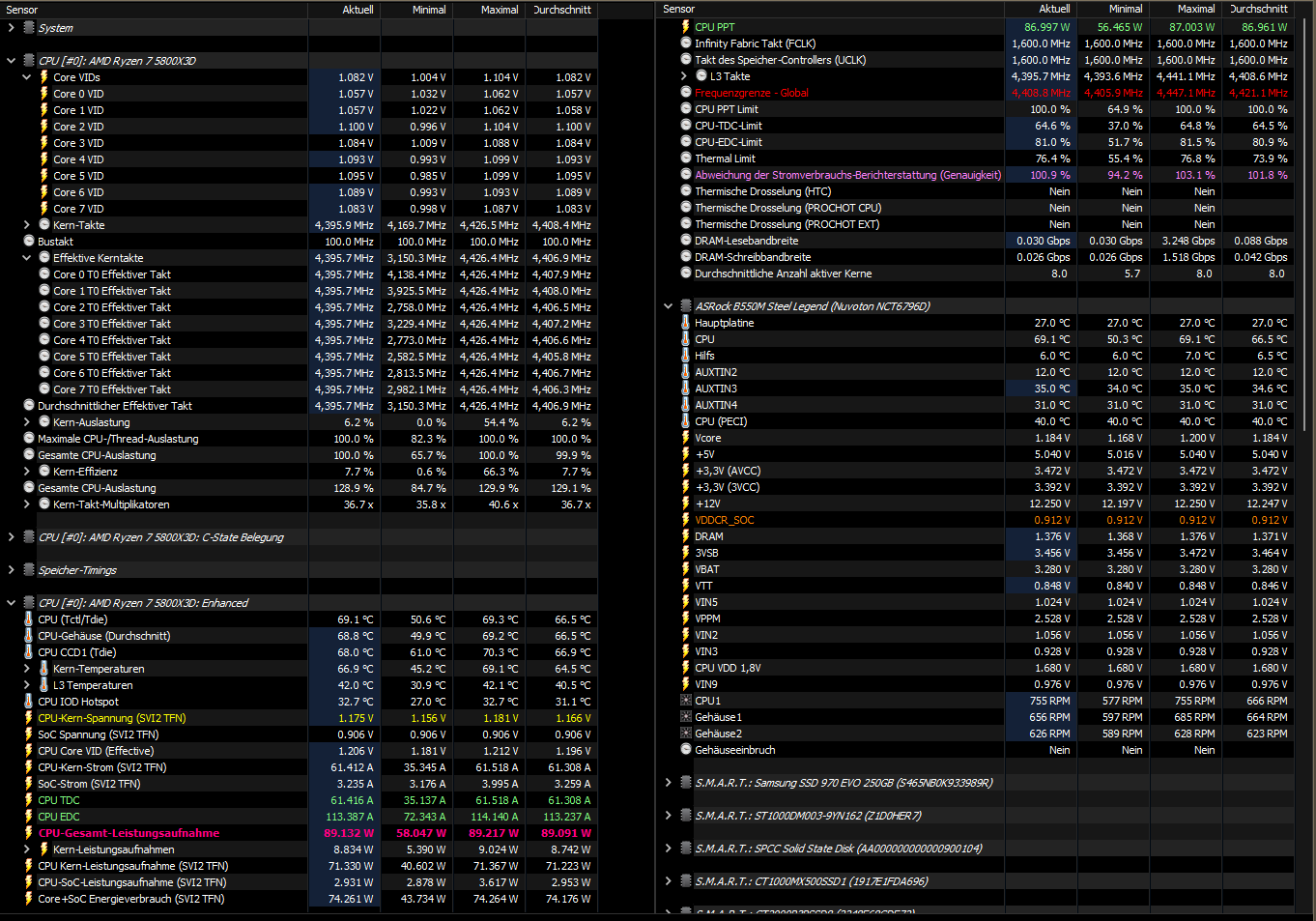The width and height of the screenshot is (1316, 921).
Task: Click the Infinity Fabric Takt clock icon
Action: (x=686, y=43)
